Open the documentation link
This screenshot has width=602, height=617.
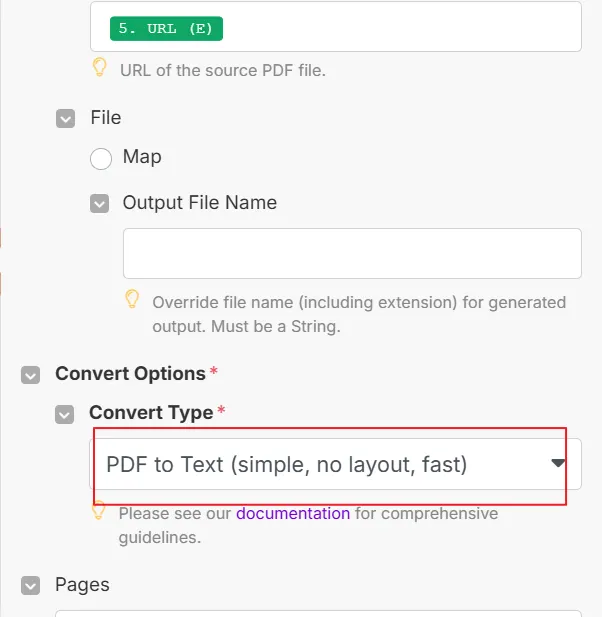tap(293, 514)
